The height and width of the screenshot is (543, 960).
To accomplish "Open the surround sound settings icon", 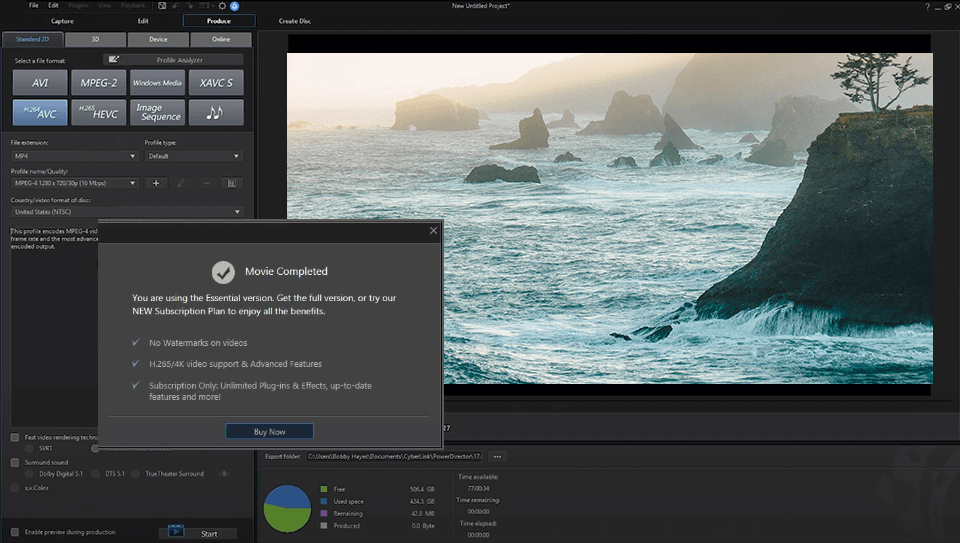I will coord(225,473).
